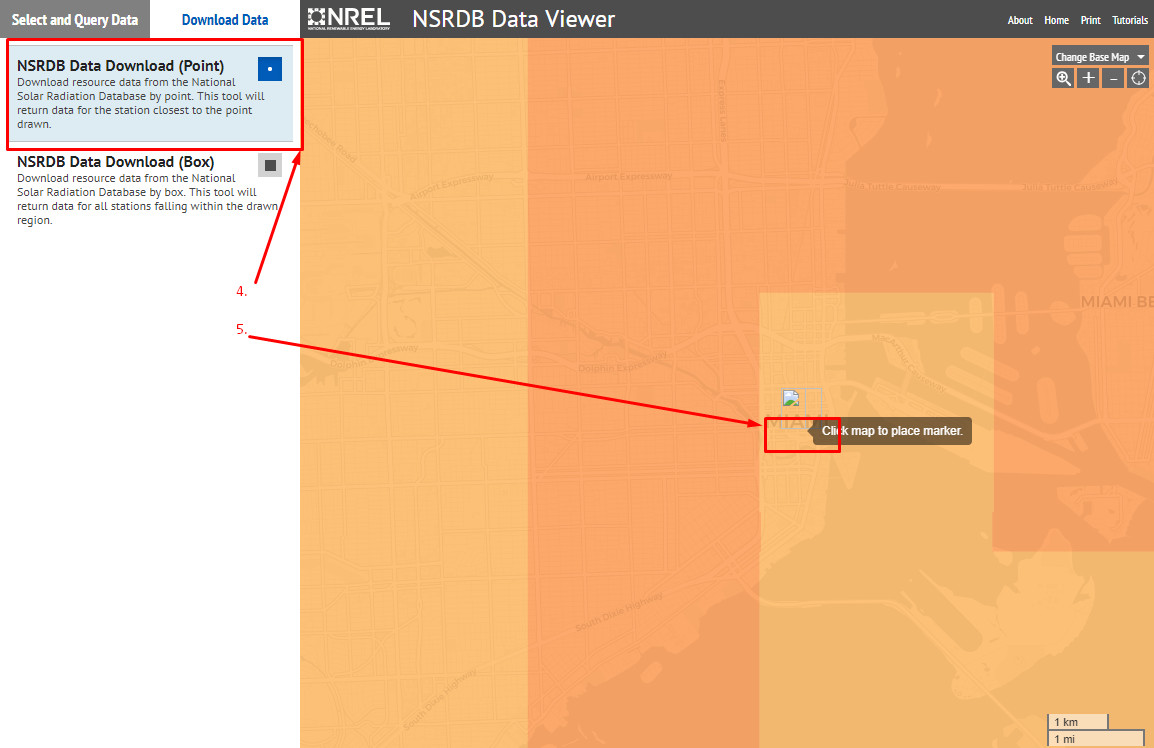Click NSRDB Data Download (Box) heading
The width and height of the screenshot is (1154, 748).
116,161
